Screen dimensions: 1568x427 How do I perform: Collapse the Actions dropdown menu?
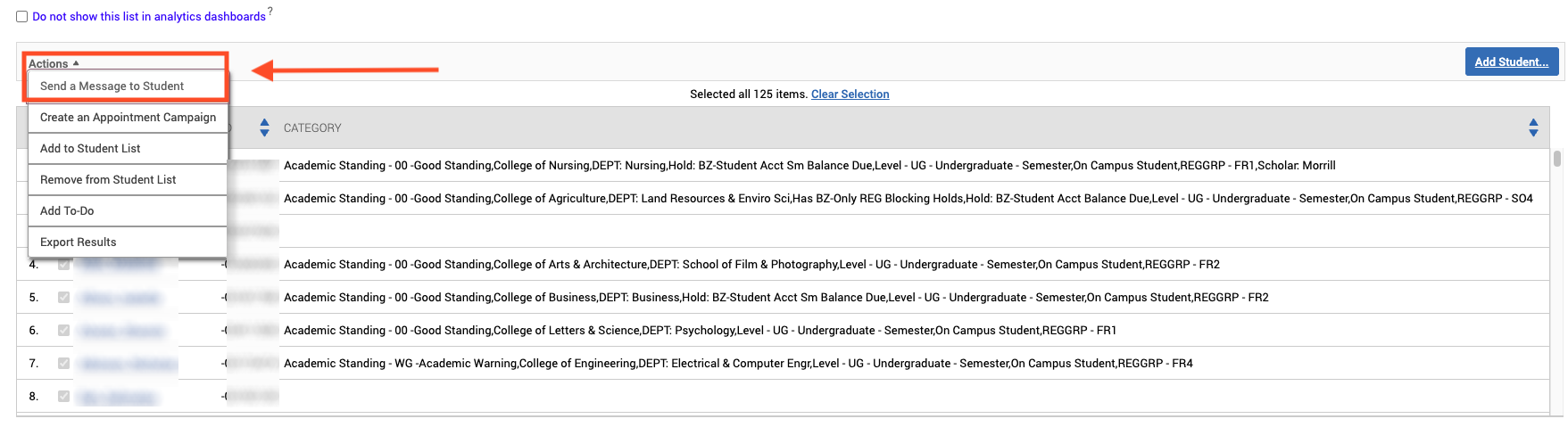[54, 63]
